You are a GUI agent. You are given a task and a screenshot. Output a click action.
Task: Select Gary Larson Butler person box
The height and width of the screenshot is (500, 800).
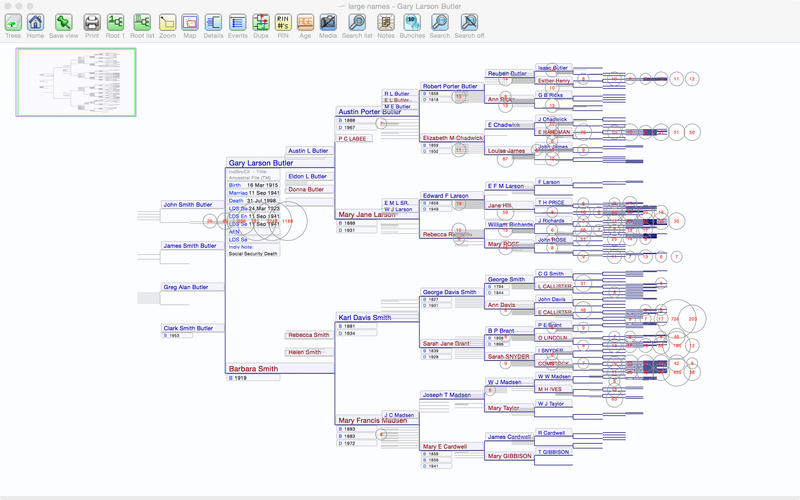[x=261, y=163]
